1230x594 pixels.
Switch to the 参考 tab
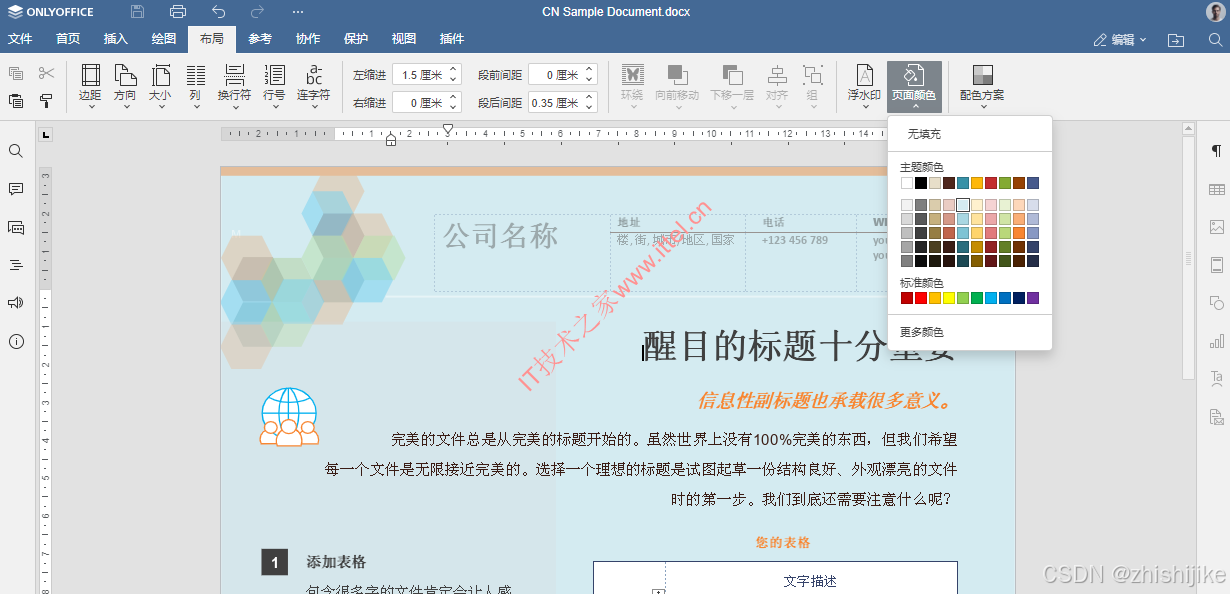tap(260, 39)
